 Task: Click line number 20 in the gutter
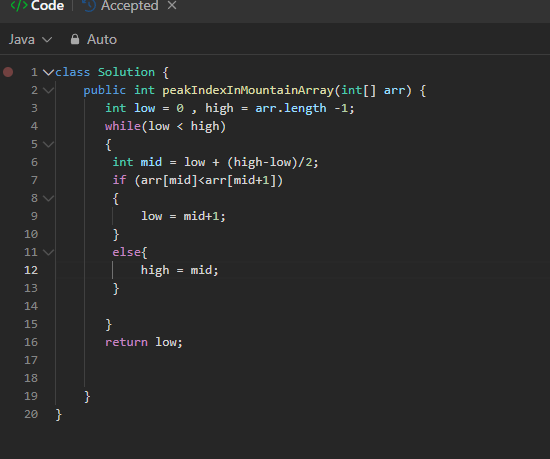31,414
